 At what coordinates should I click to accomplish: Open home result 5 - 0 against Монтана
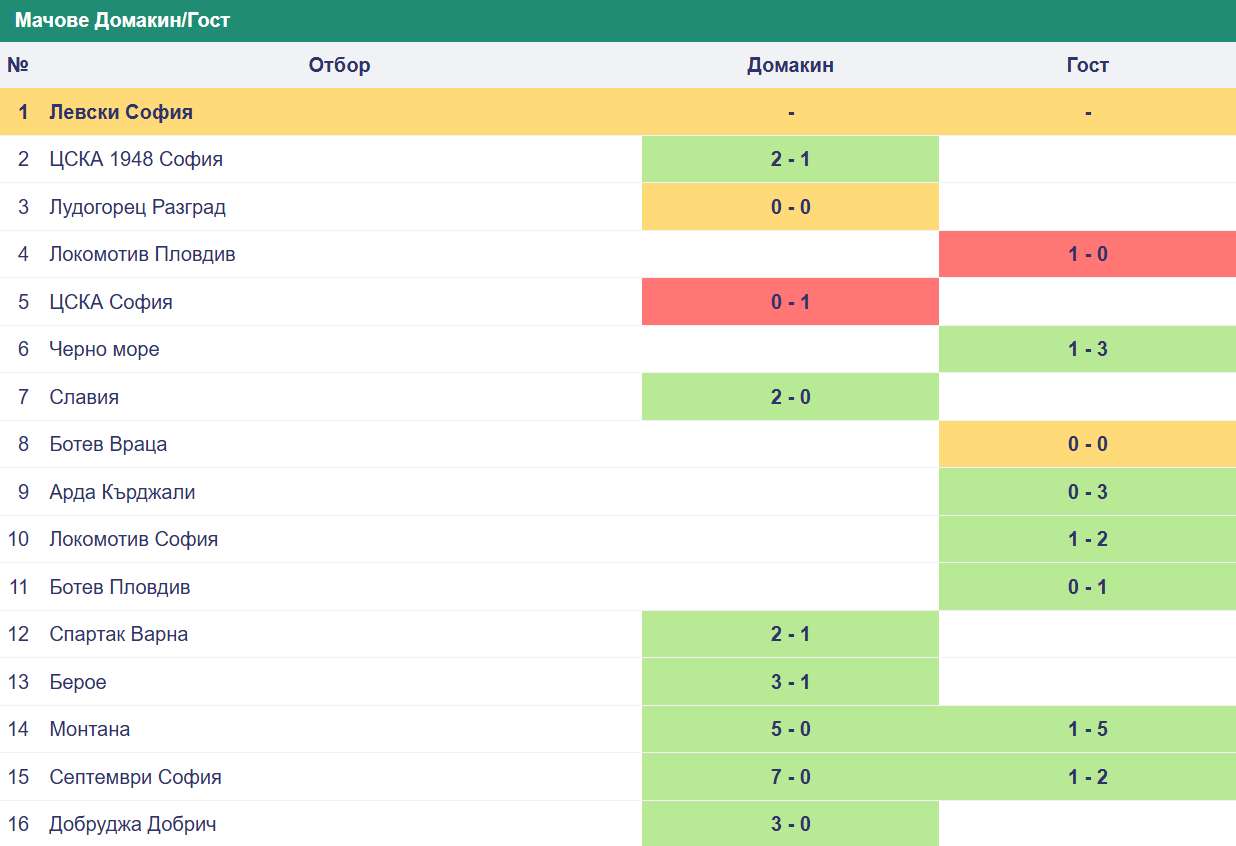point(790,729)
